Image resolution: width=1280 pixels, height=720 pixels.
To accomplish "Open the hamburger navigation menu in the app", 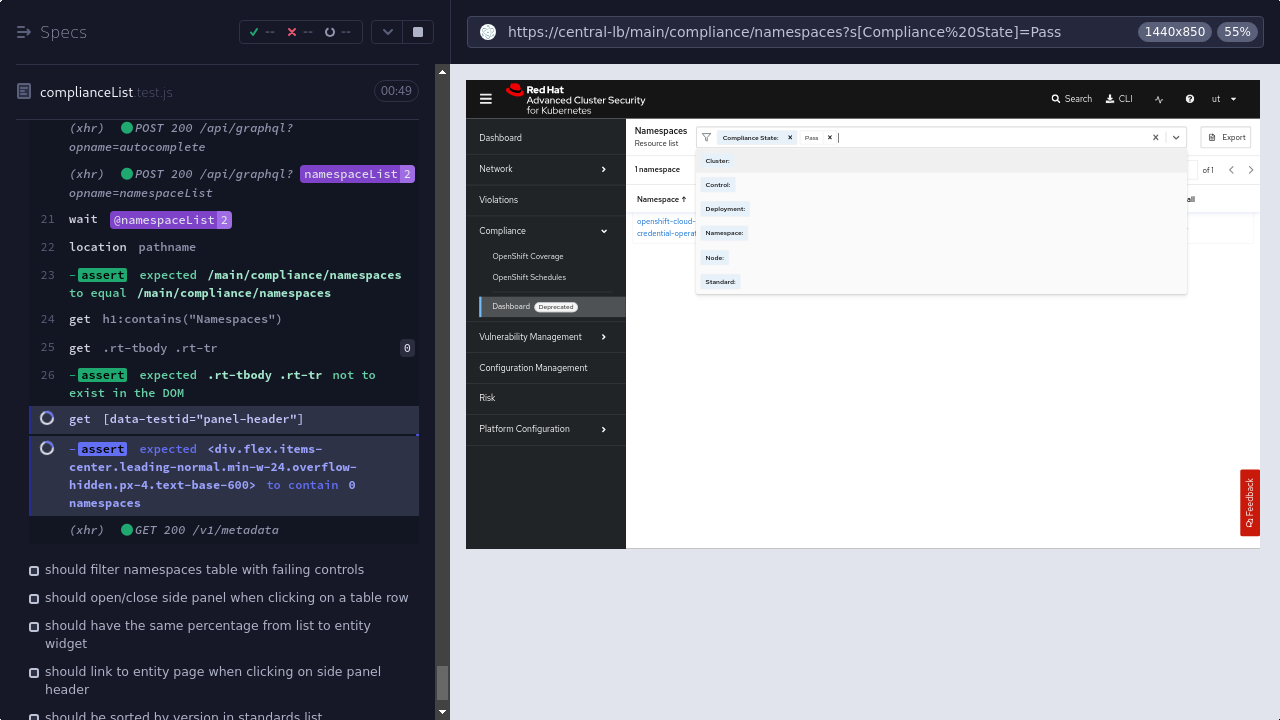I will pyautogui.click(x=486, y=99).
